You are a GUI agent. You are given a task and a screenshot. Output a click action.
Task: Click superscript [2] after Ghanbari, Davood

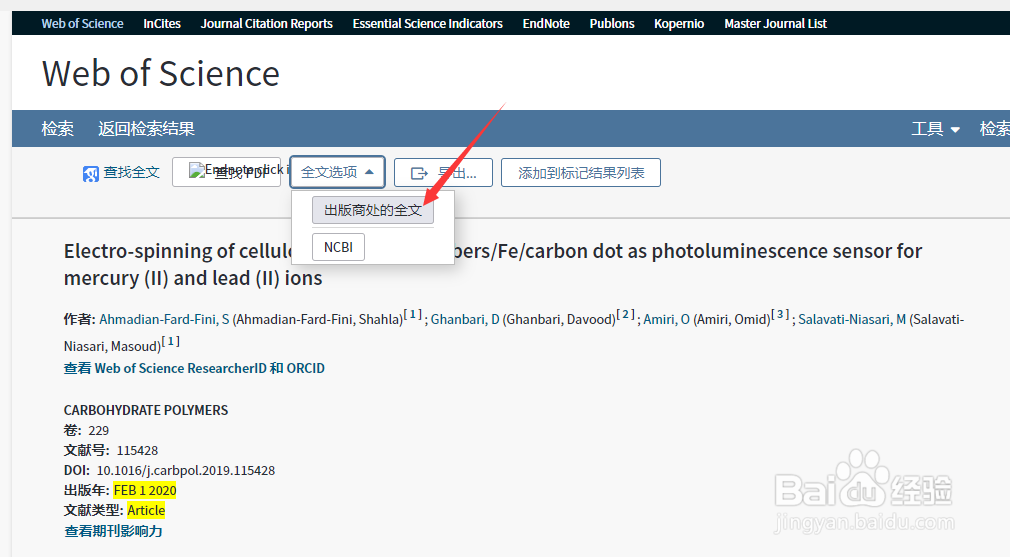[x=625, y=315]
